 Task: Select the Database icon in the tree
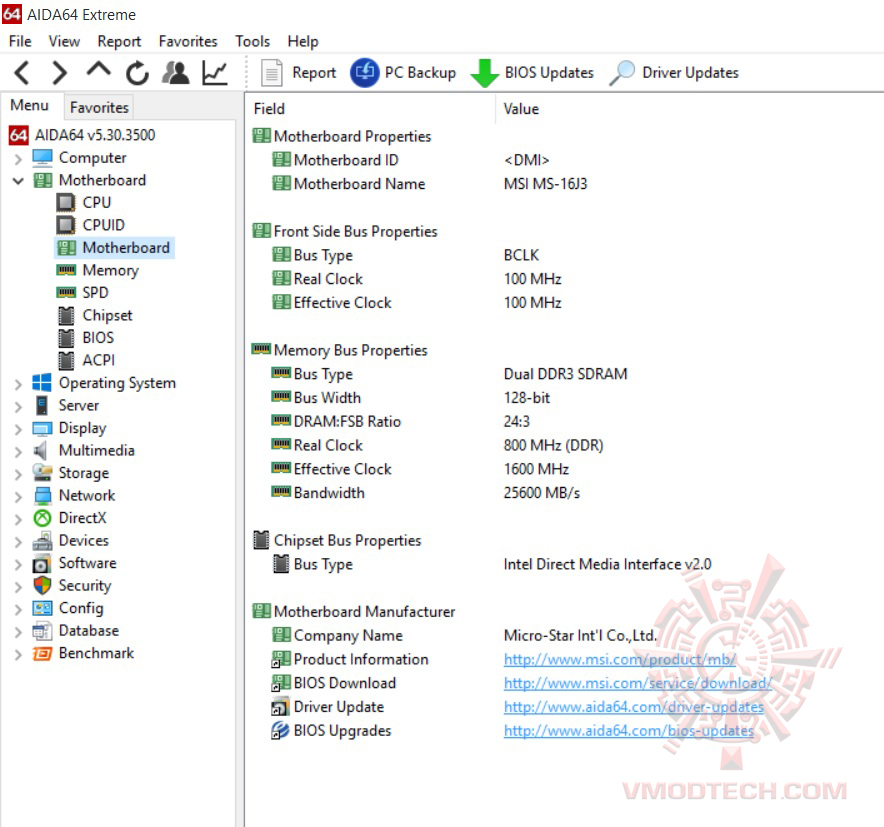pos(42,631)
